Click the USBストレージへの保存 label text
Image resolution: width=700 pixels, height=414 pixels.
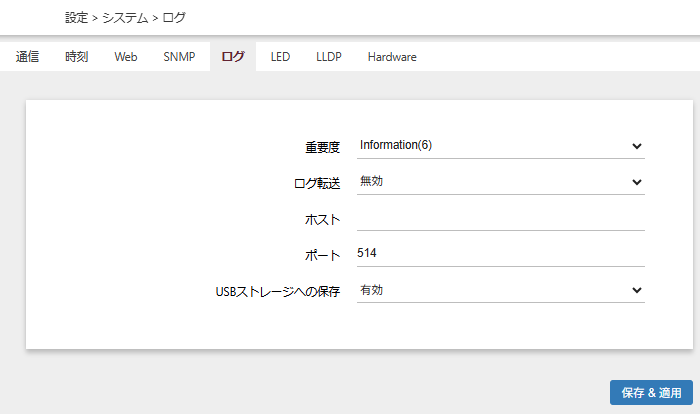pos(278,291)
